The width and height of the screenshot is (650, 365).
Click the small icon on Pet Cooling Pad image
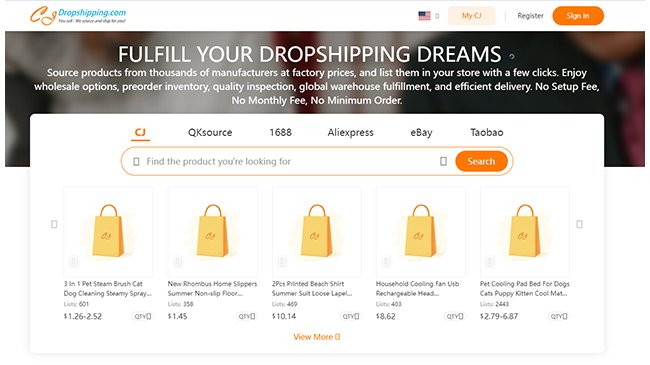(x=490, y=261)
